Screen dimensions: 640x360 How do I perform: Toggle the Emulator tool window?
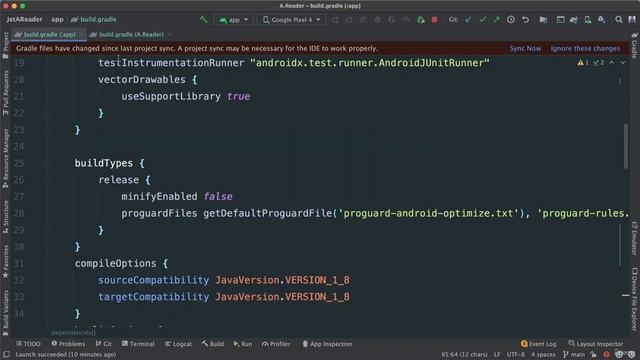[635, 238]
